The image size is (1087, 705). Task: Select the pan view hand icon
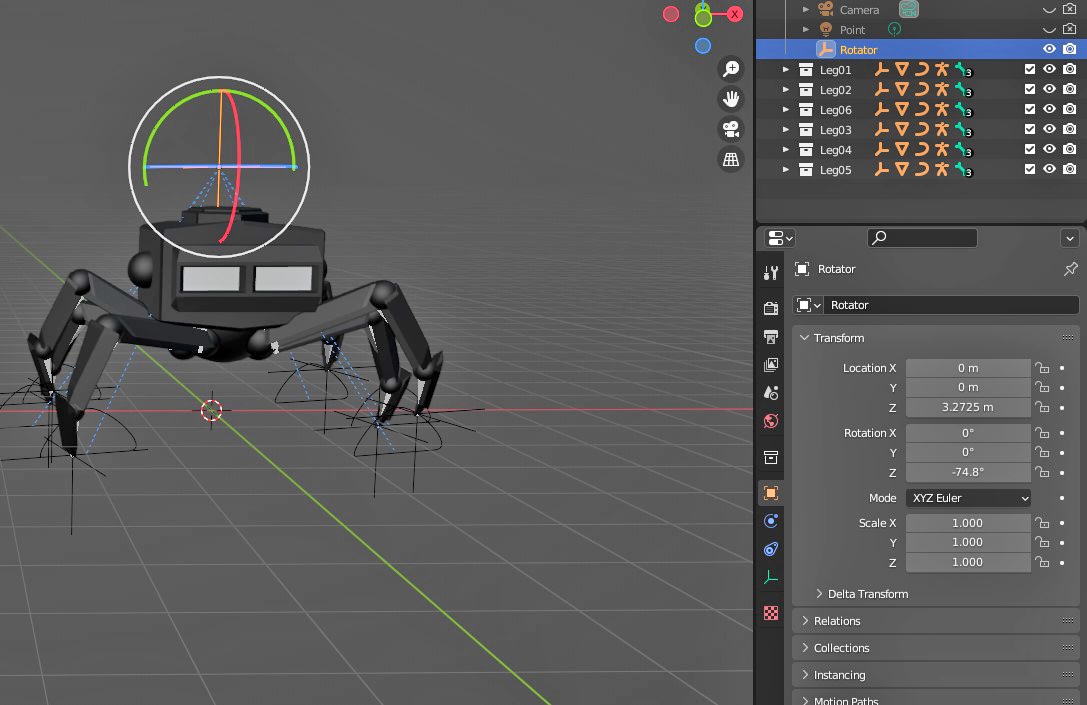pyautogui.click(x=731, y=98)
